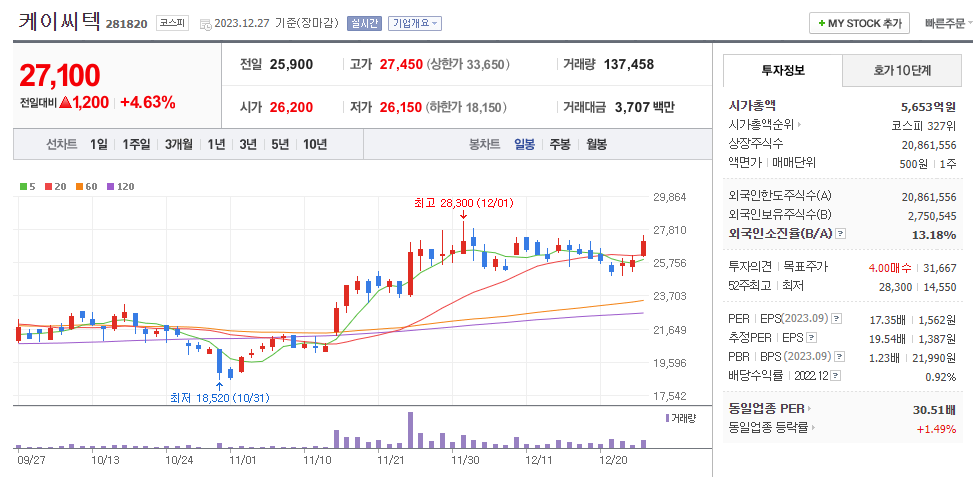
Task: Click the 11/21 date label on chart axis
Action: coord(391,460)
